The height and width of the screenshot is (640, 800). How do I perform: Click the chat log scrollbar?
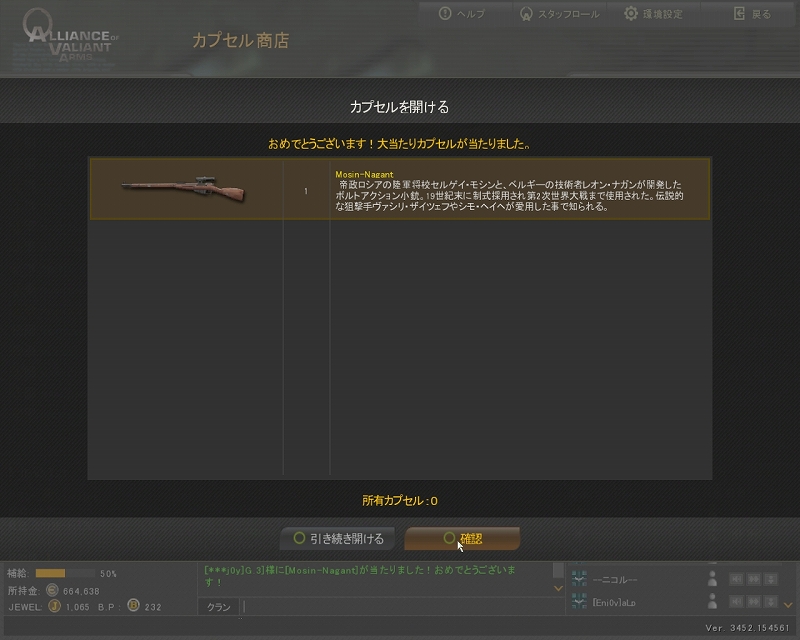558,571
